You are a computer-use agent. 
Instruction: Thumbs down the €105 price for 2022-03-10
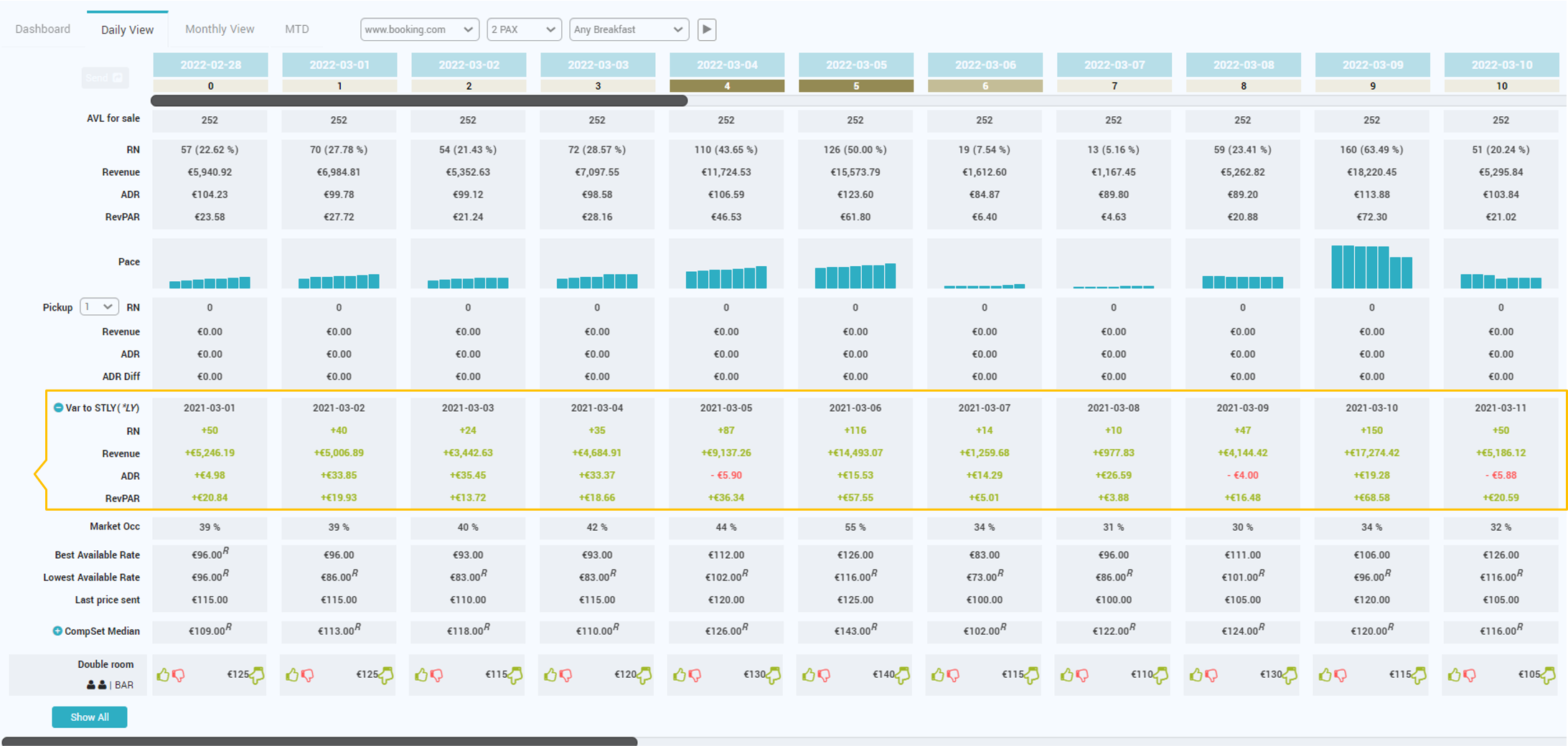pos(1470,675)
